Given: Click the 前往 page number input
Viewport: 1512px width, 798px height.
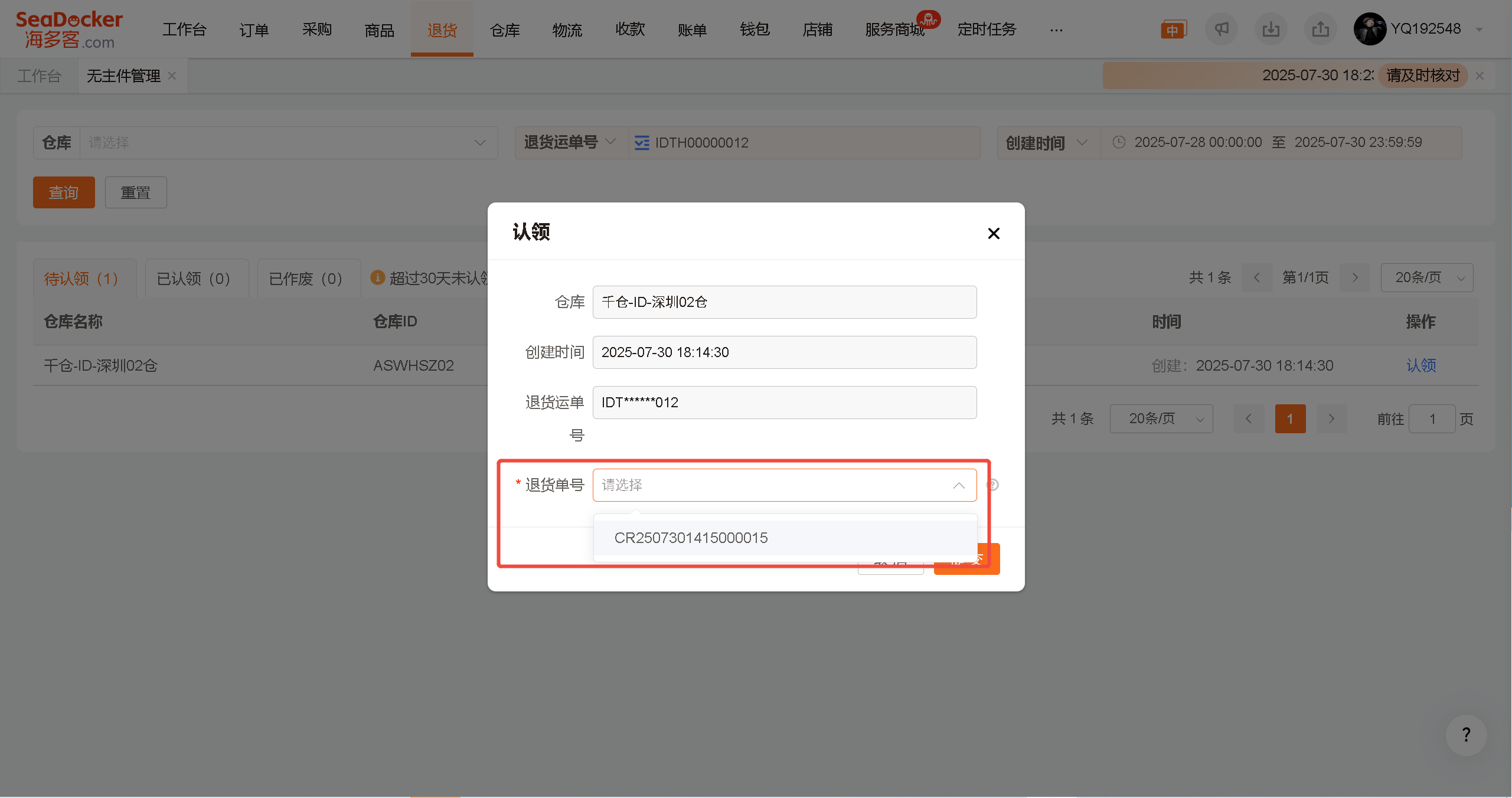Looking at the screenshot, I should [1432, 418].
